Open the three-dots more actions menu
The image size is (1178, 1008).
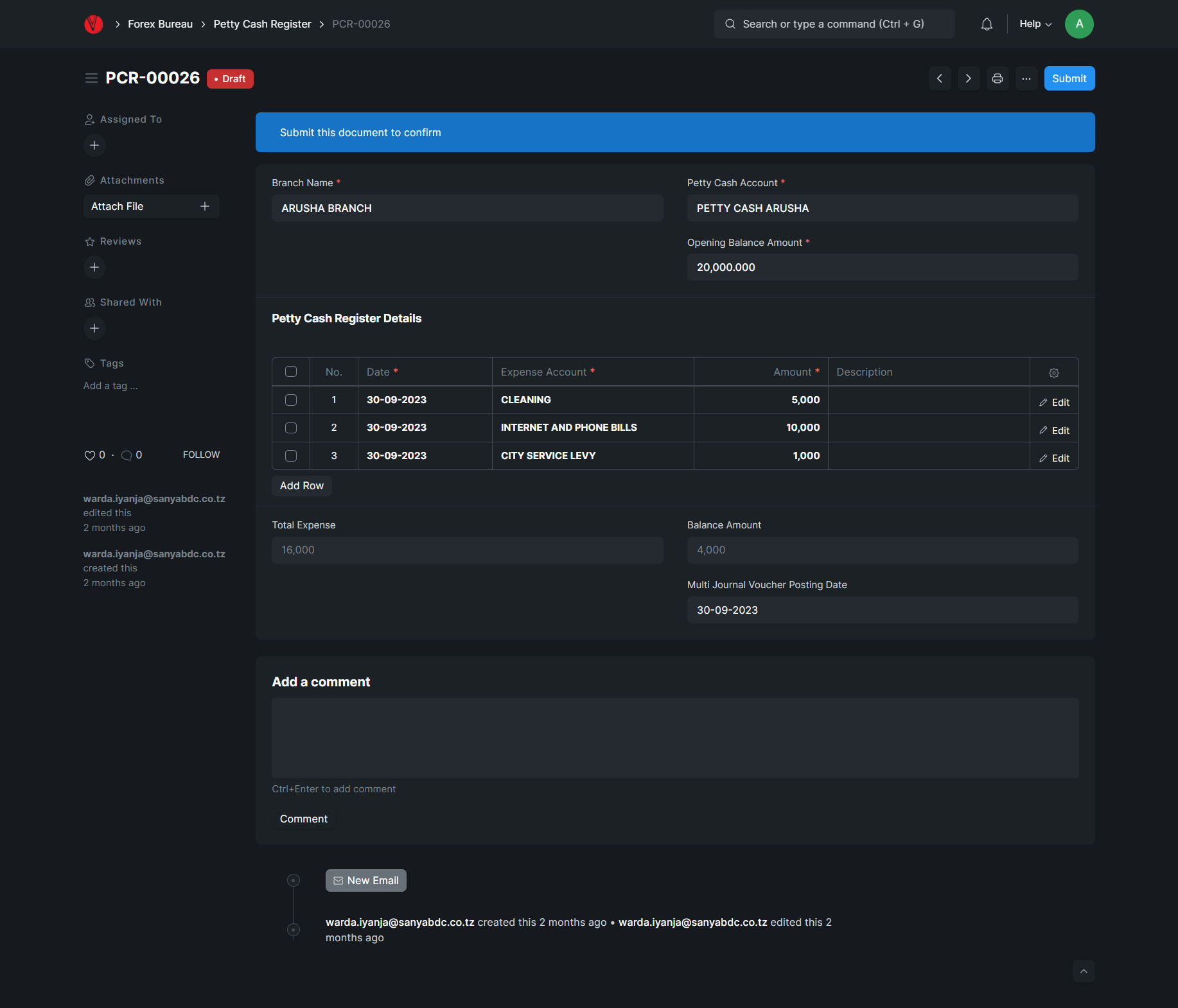tap(1026, 78)
